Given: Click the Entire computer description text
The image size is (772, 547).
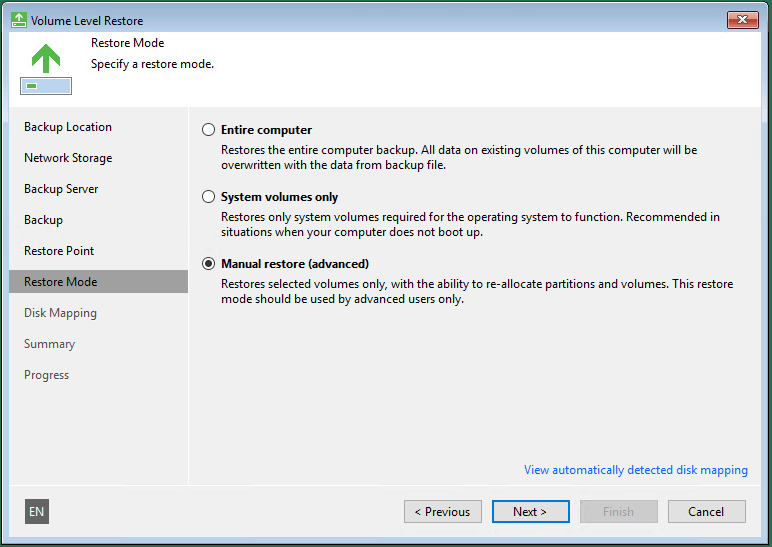Looking at the screenshot, I should coord(459,158).
